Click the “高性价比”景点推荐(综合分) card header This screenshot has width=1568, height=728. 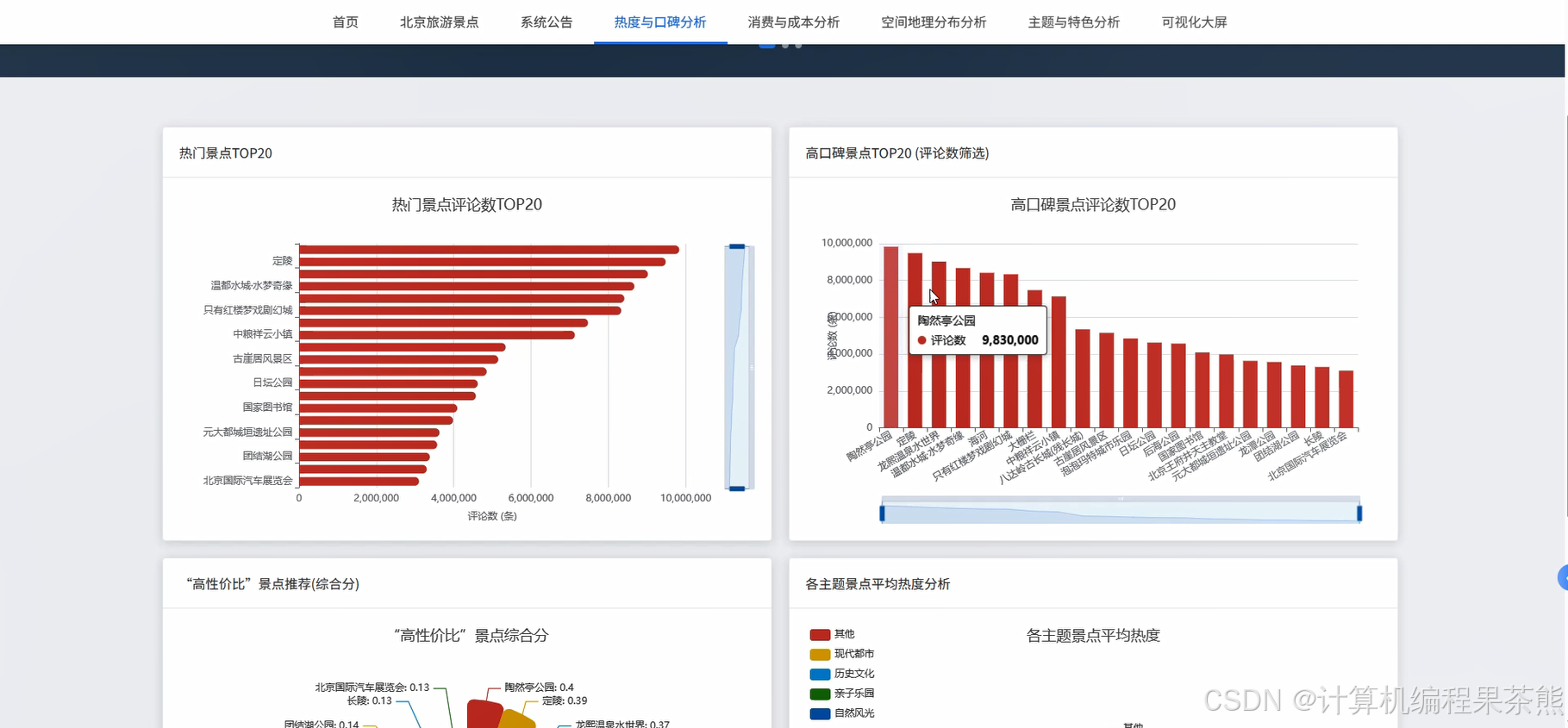tap(272, 584)
